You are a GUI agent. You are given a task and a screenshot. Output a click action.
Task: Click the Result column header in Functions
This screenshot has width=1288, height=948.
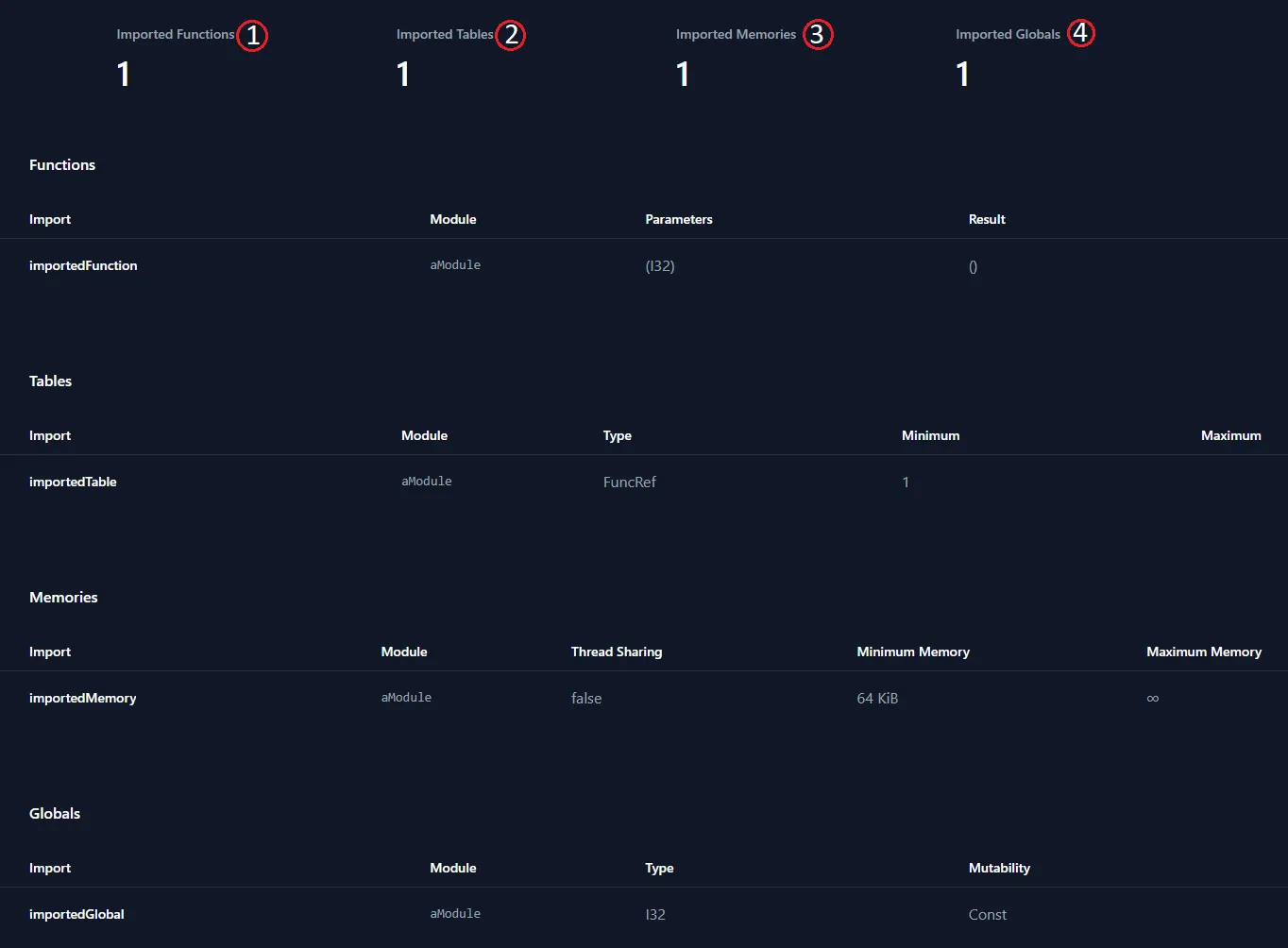pos(987,219)
